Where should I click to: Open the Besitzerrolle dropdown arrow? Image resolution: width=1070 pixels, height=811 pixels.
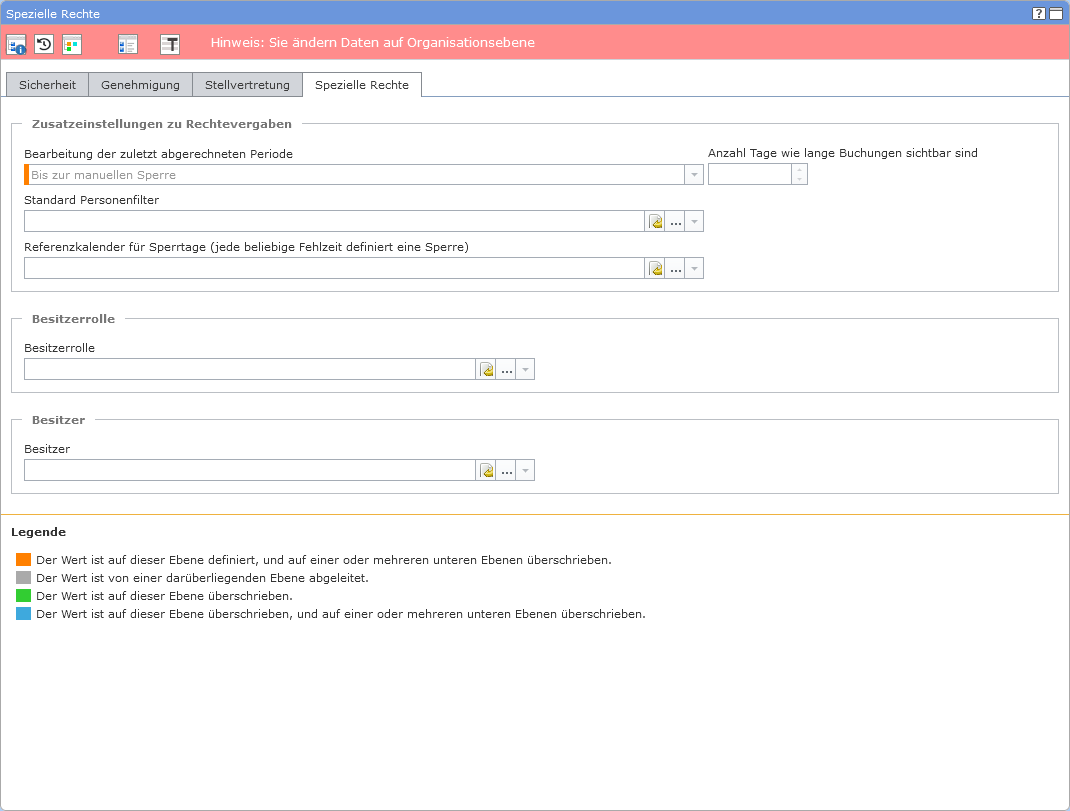[x=526, y=370]
